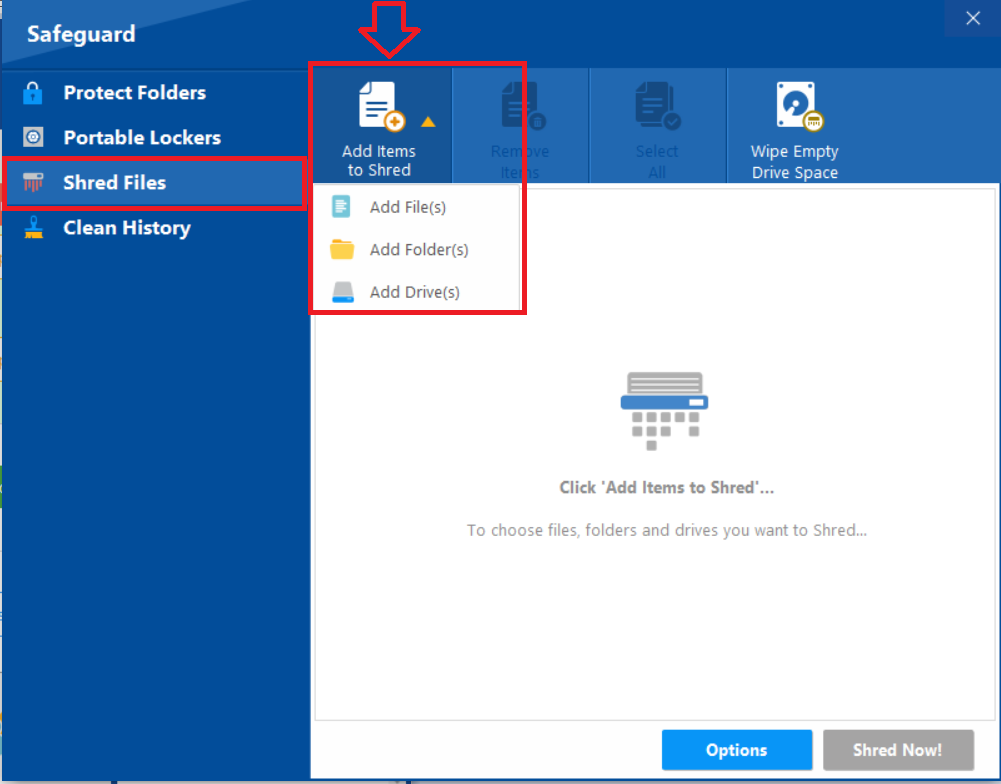Choose Add Folder(s) menu entry
Viewport: 1001px width, 784px height.
[417, 249]
